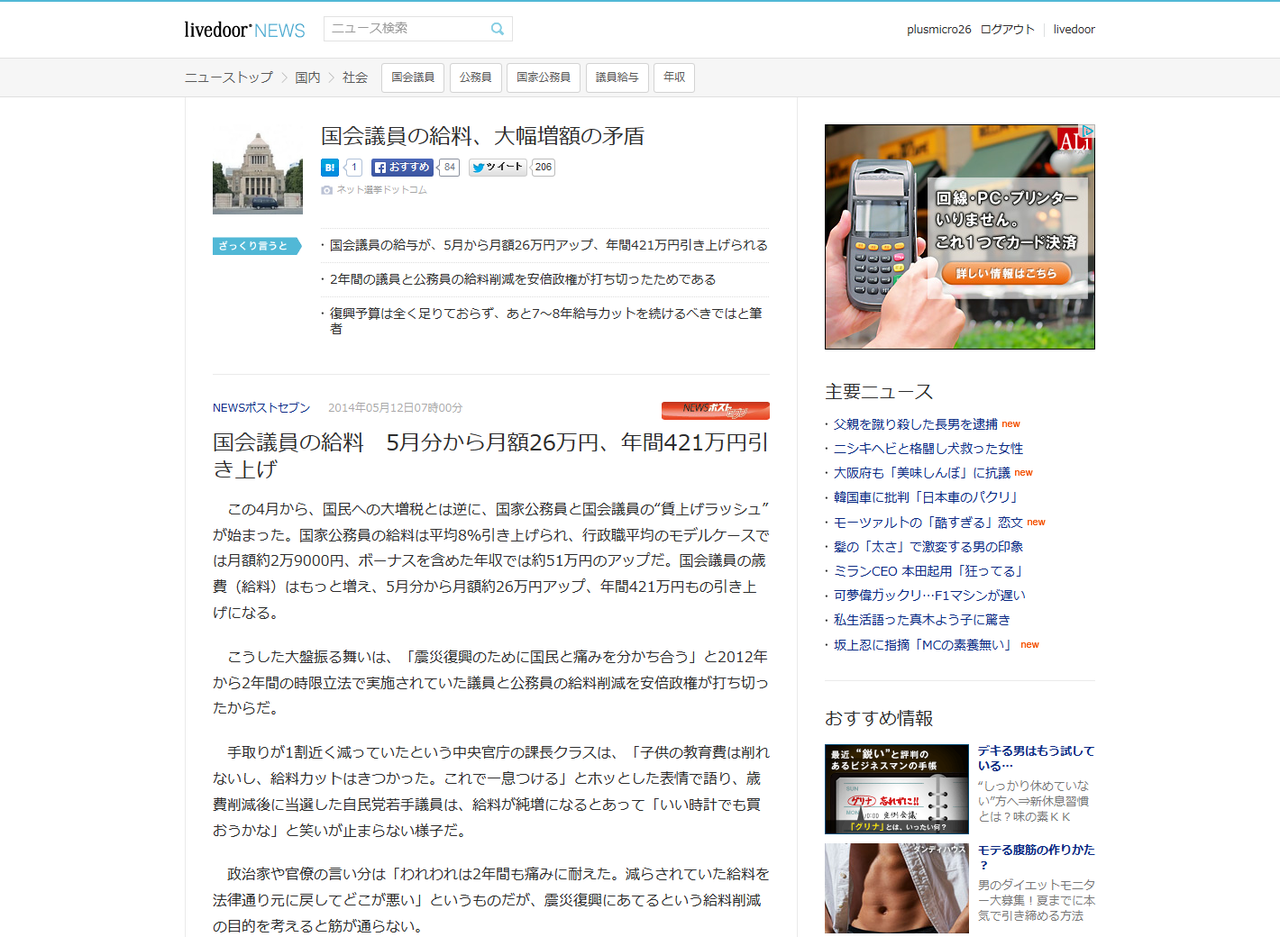Click the Hatena bookmark count 1
The height and width of the screenshot is (937, 1280).
(353, 168)
